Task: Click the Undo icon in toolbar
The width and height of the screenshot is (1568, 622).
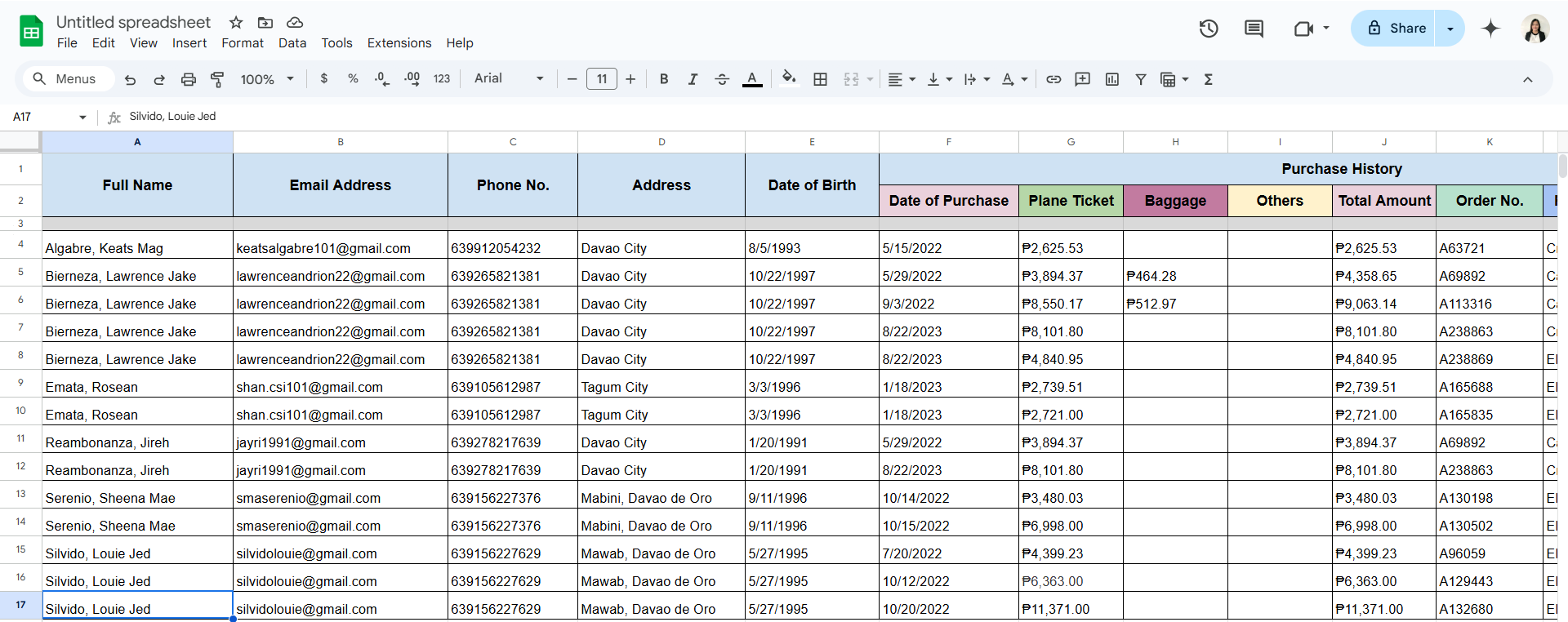Action: [x=130, y=79]
